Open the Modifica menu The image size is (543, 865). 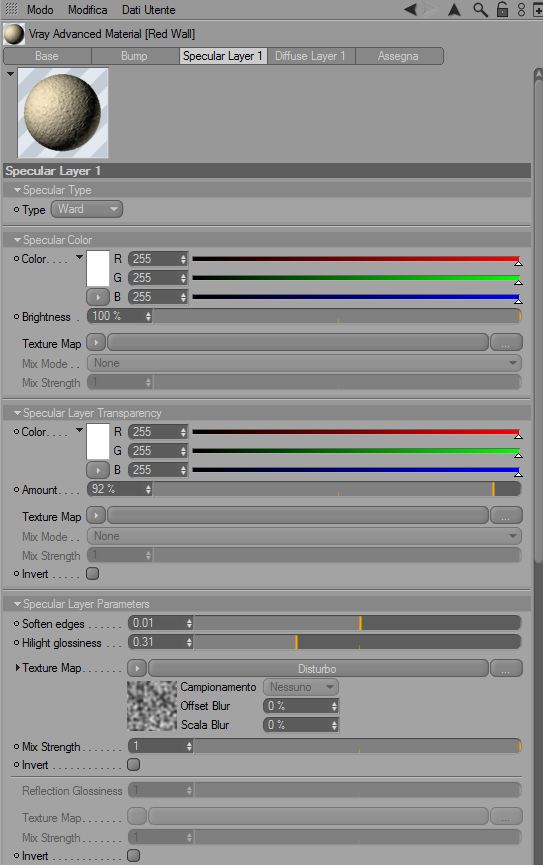point(87,10)
